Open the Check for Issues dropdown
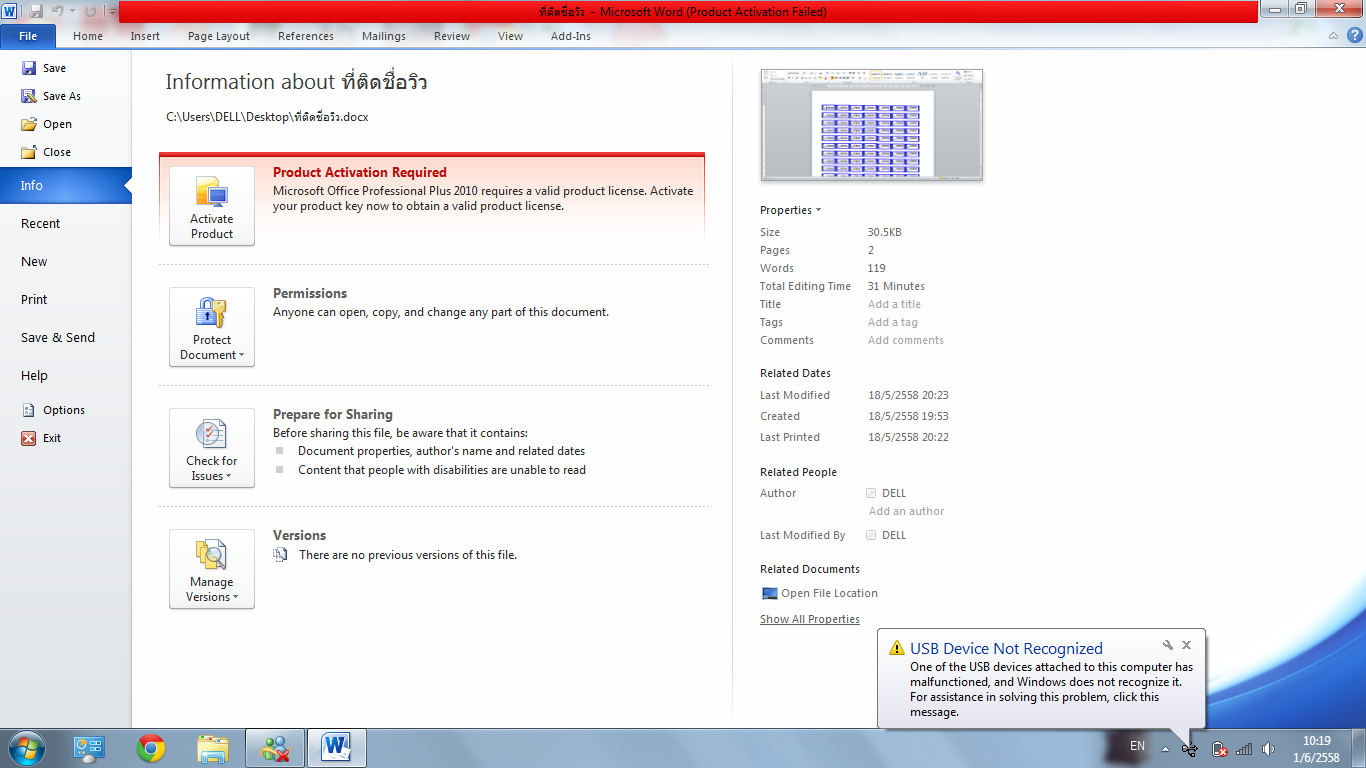This screenshot has height=768, width=1366. (212, 448)
